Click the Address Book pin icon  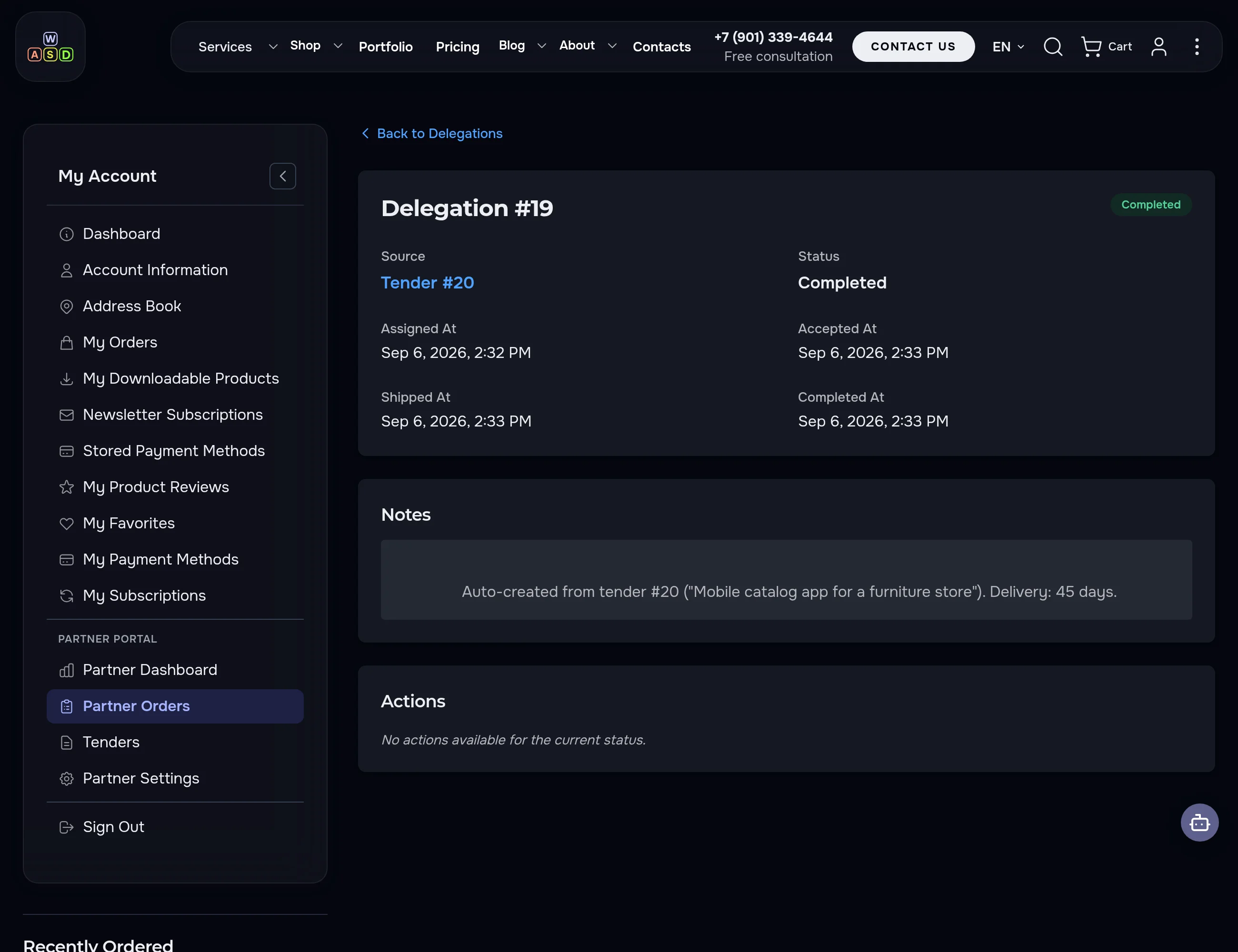click(x=66, y=307)
